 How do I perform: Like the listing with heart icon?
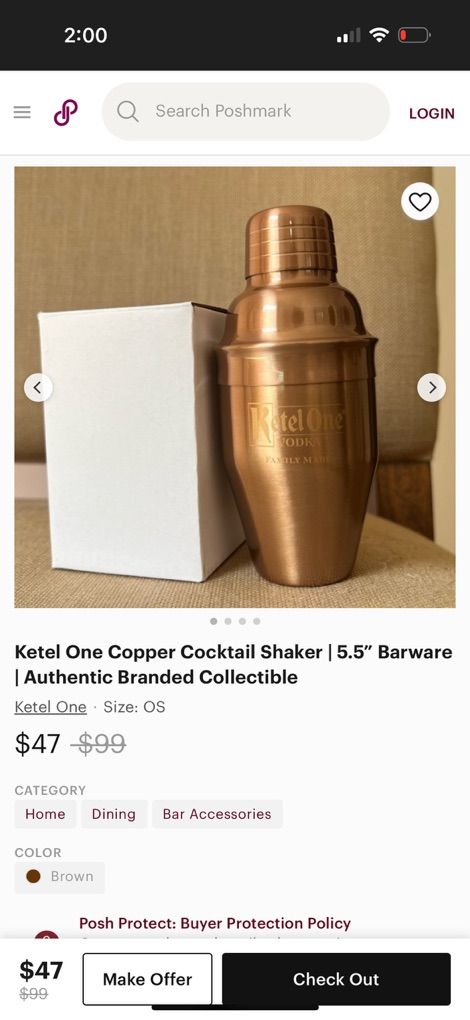[420, 202]
